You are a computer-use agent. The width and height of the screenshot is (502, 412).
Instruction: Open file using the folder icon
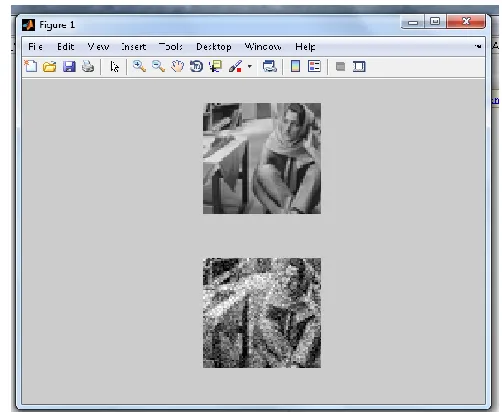click(x=50, y=67)
